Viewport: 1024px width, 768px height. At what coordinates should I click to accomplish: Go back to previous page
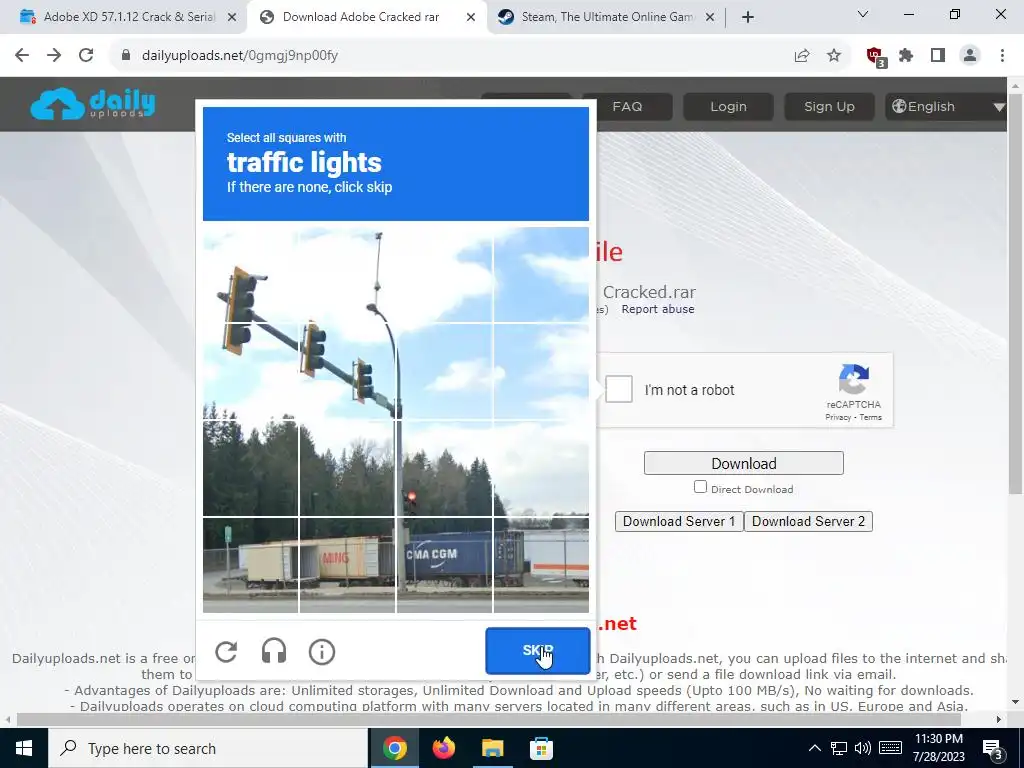[22, 56]
